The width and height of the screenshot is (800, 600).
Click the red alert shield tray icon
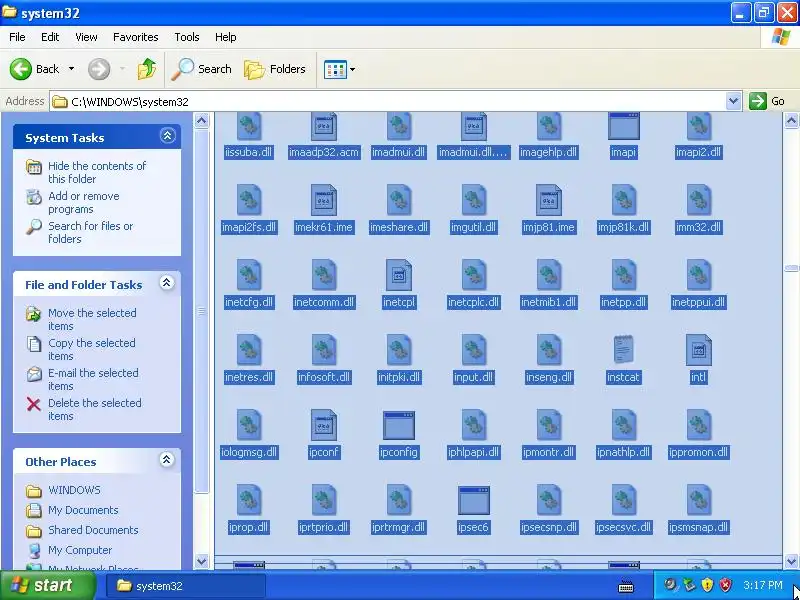pos(726,585)
